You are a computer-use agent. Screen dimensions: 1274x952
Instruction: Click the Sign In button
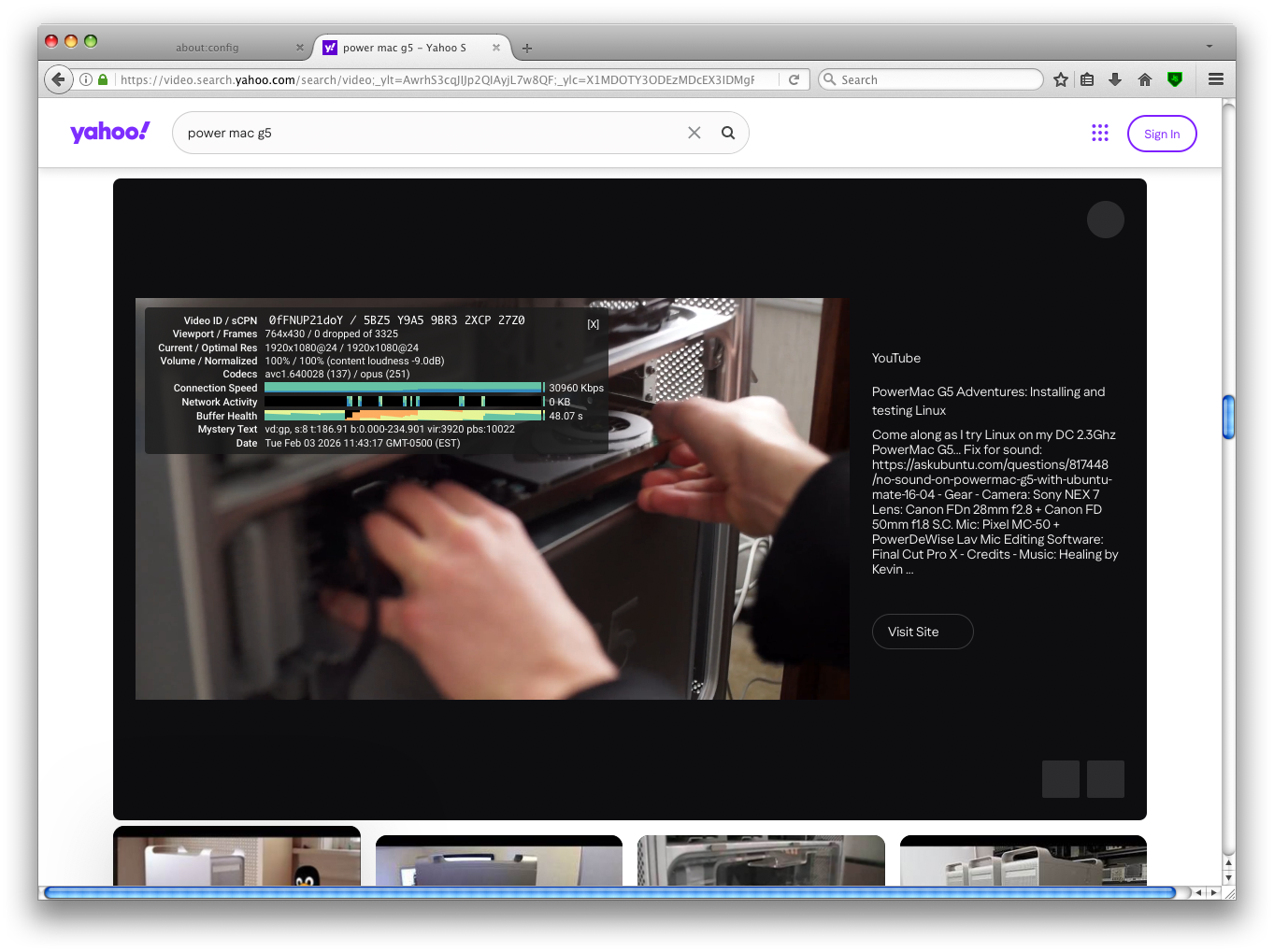coord(1162,134)
